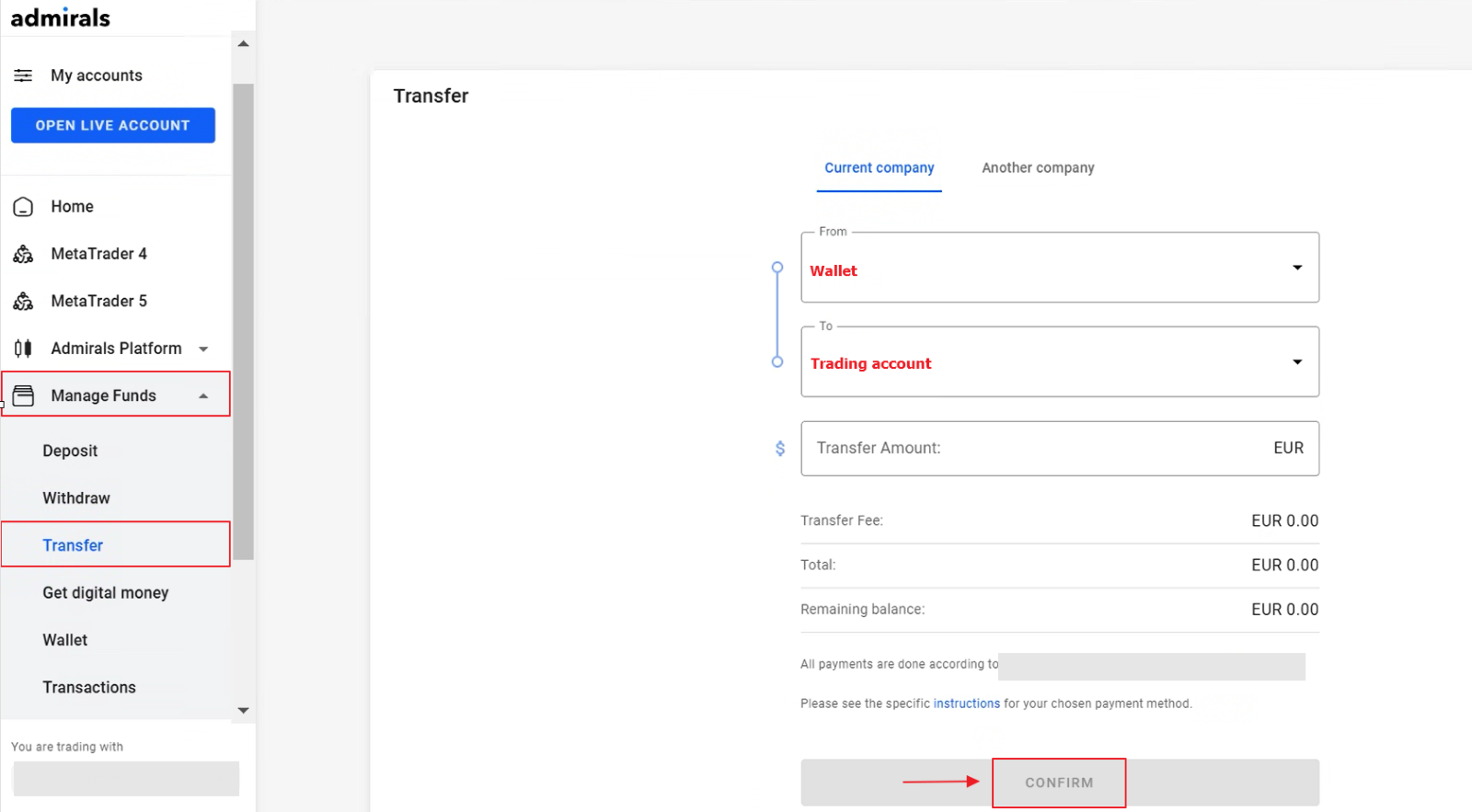Viewport: 1472px width, 812px height.
Task: Click the CONFIRM button
Action: coord(1059,783)
